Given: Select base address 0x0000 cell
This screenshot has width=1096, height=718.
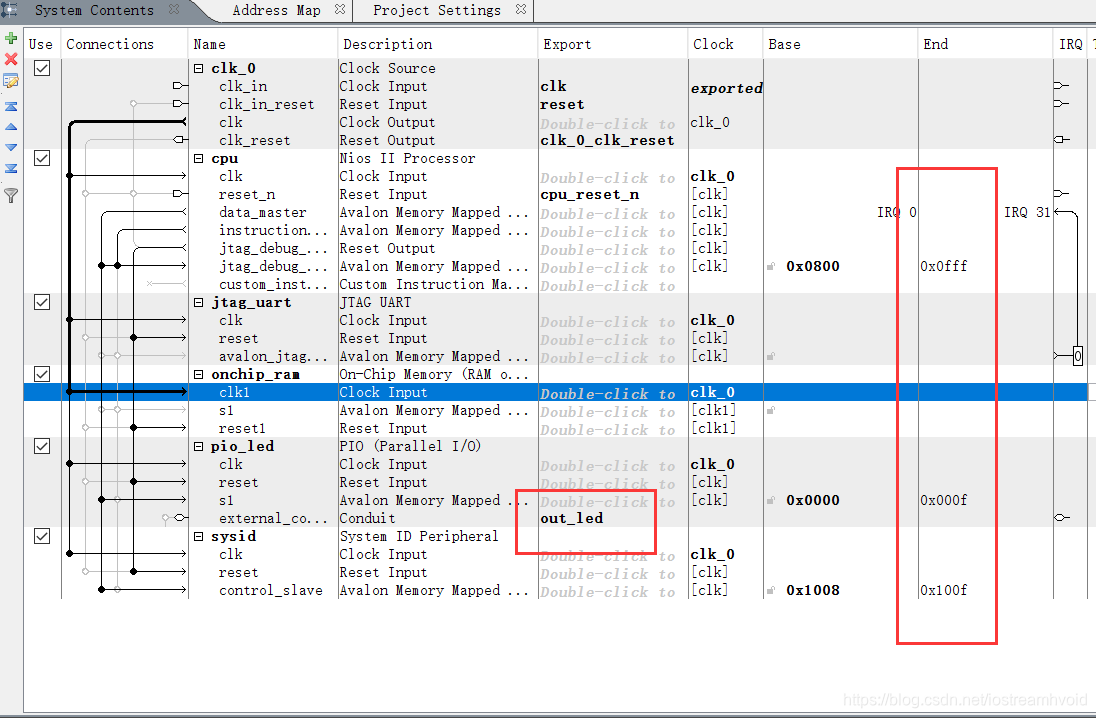Looking at the screenshot, I should point(813,501).
